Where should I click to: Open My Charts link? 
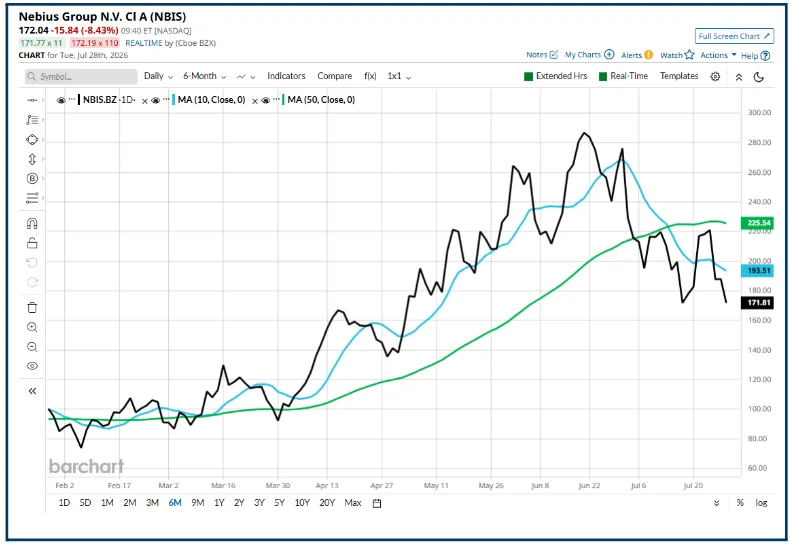[x=583, y=55]
